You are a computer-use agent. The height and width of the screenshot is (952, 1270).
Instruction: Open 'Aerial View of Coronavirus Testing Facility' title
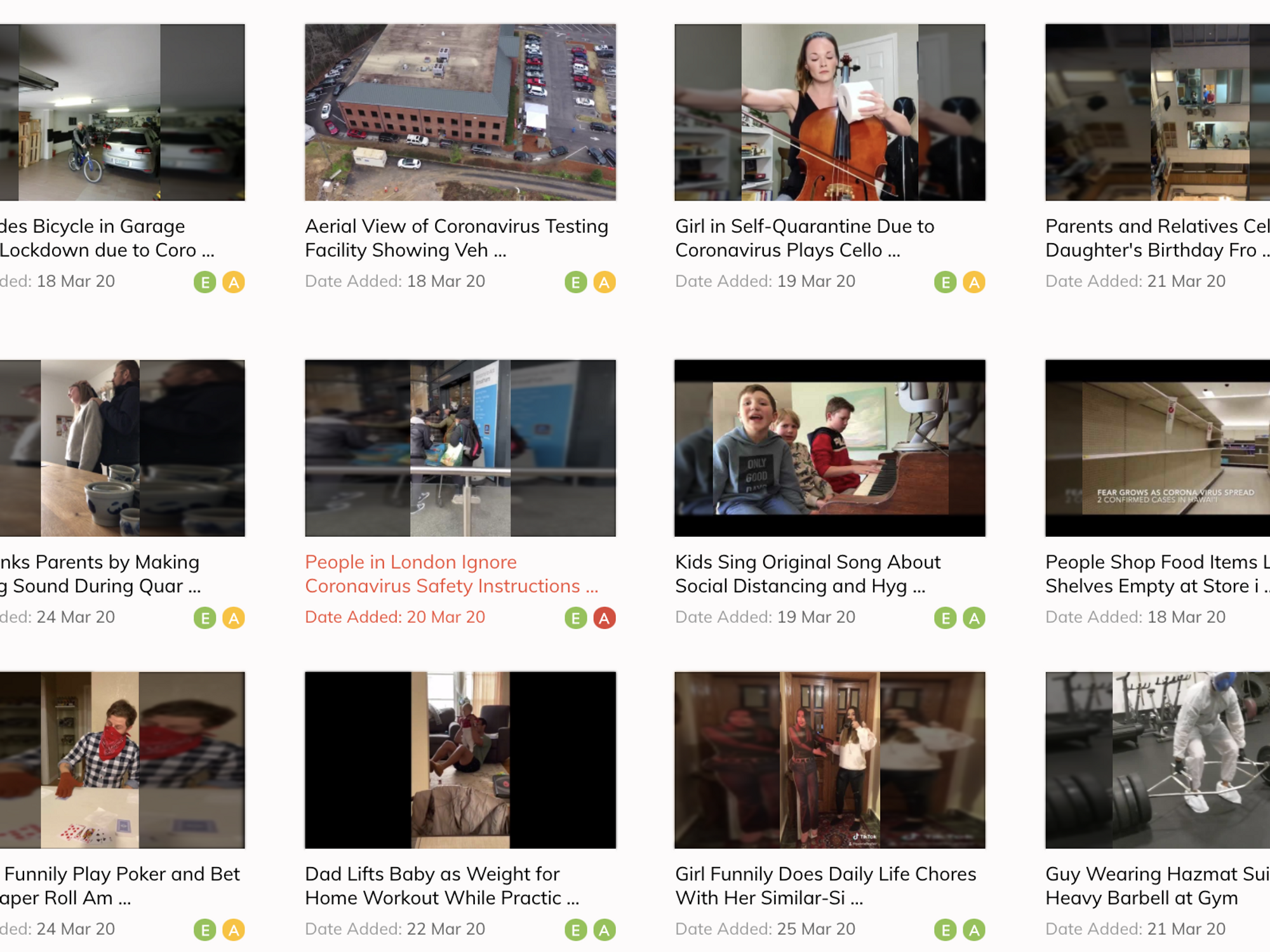[x=457, y=238]
